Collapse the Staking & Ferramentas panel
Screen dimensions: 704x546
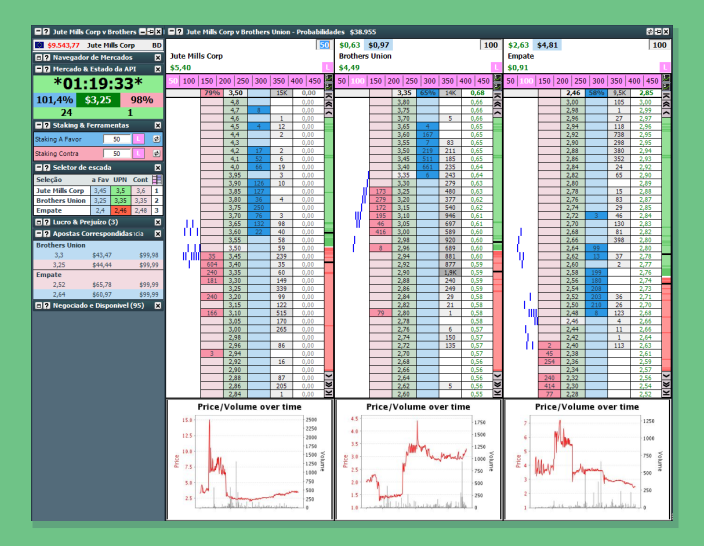[39, 125]
